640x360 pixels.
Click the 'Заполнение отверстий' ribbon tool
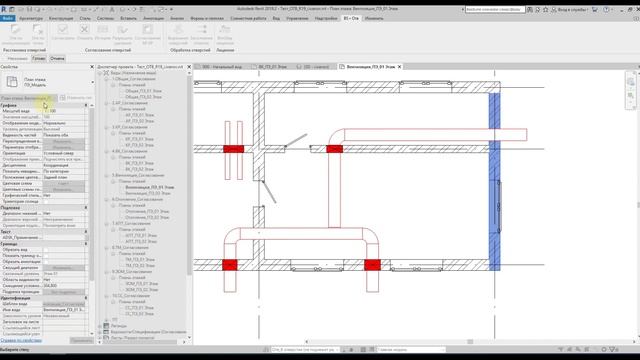pyautogui.click(x=202, y=34)
